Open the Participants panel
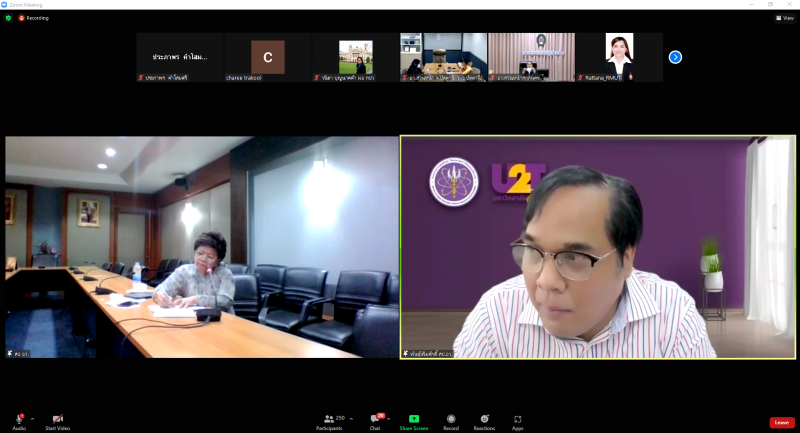 coord(328,418)
